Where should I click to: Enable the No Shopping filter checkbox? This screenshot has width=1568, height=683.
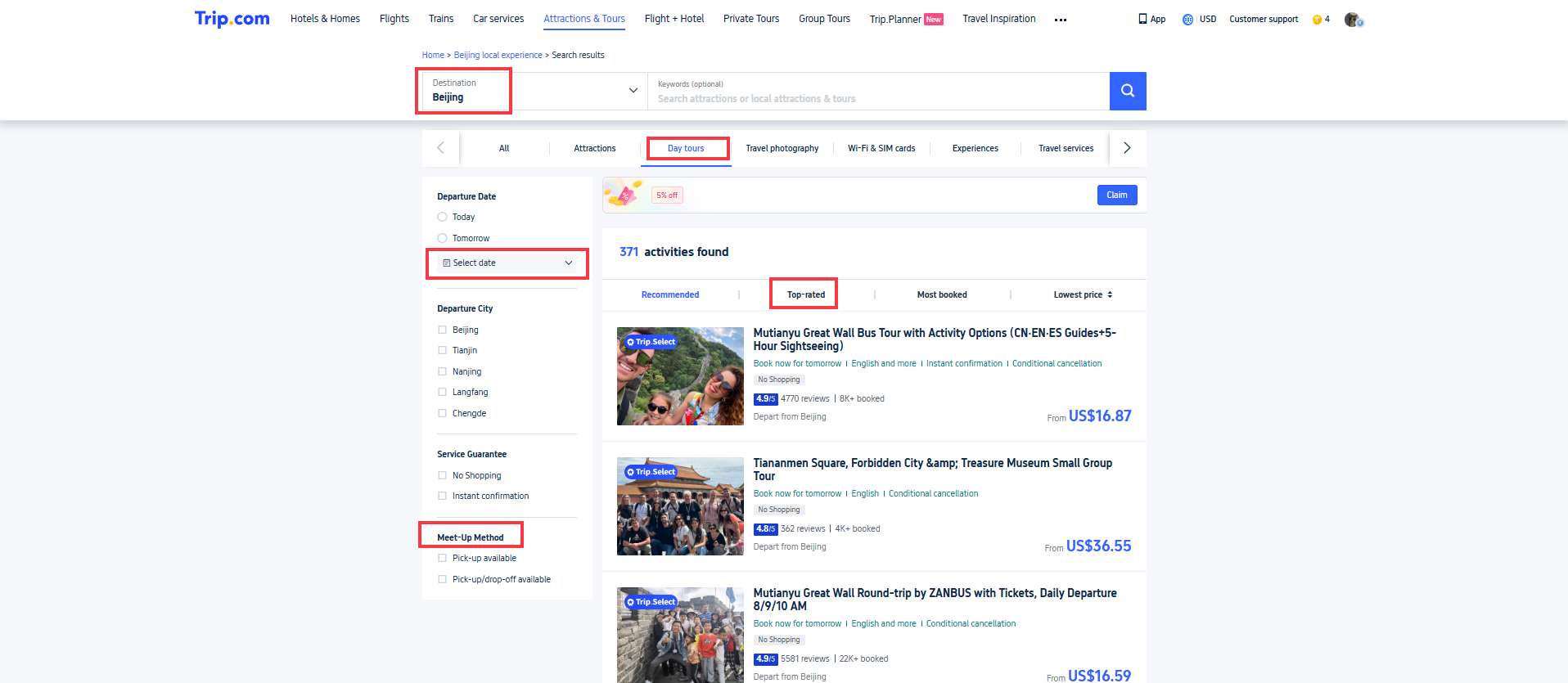[443, 475]
